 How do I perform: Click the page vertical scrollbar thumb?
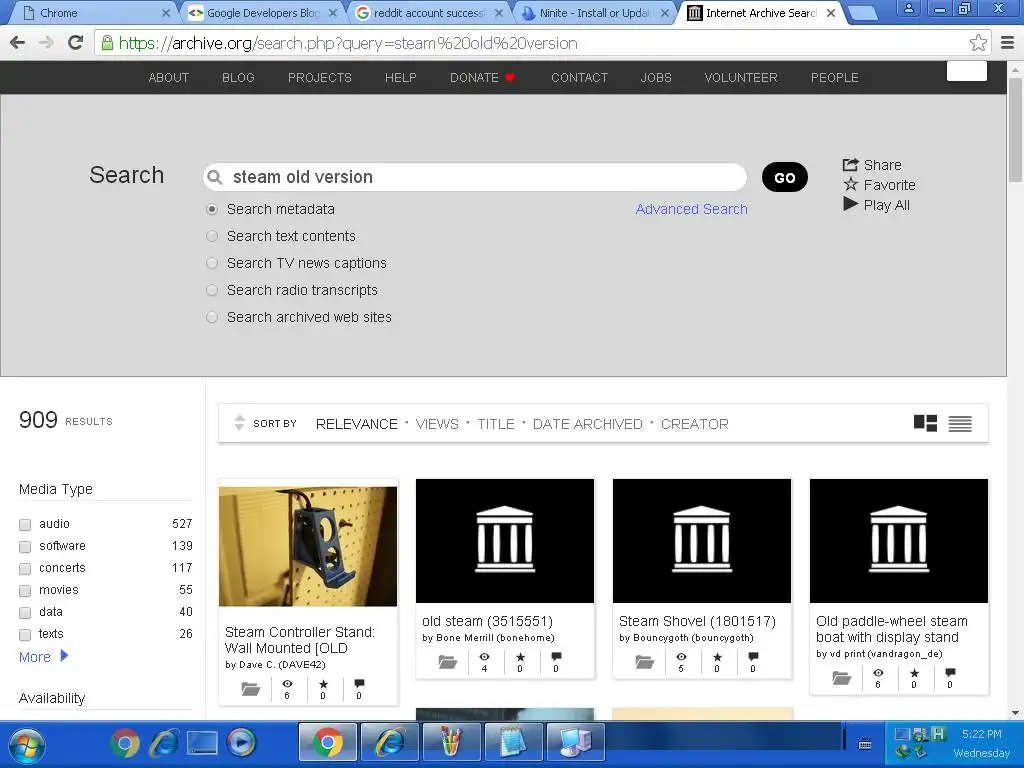[1015, 129]
